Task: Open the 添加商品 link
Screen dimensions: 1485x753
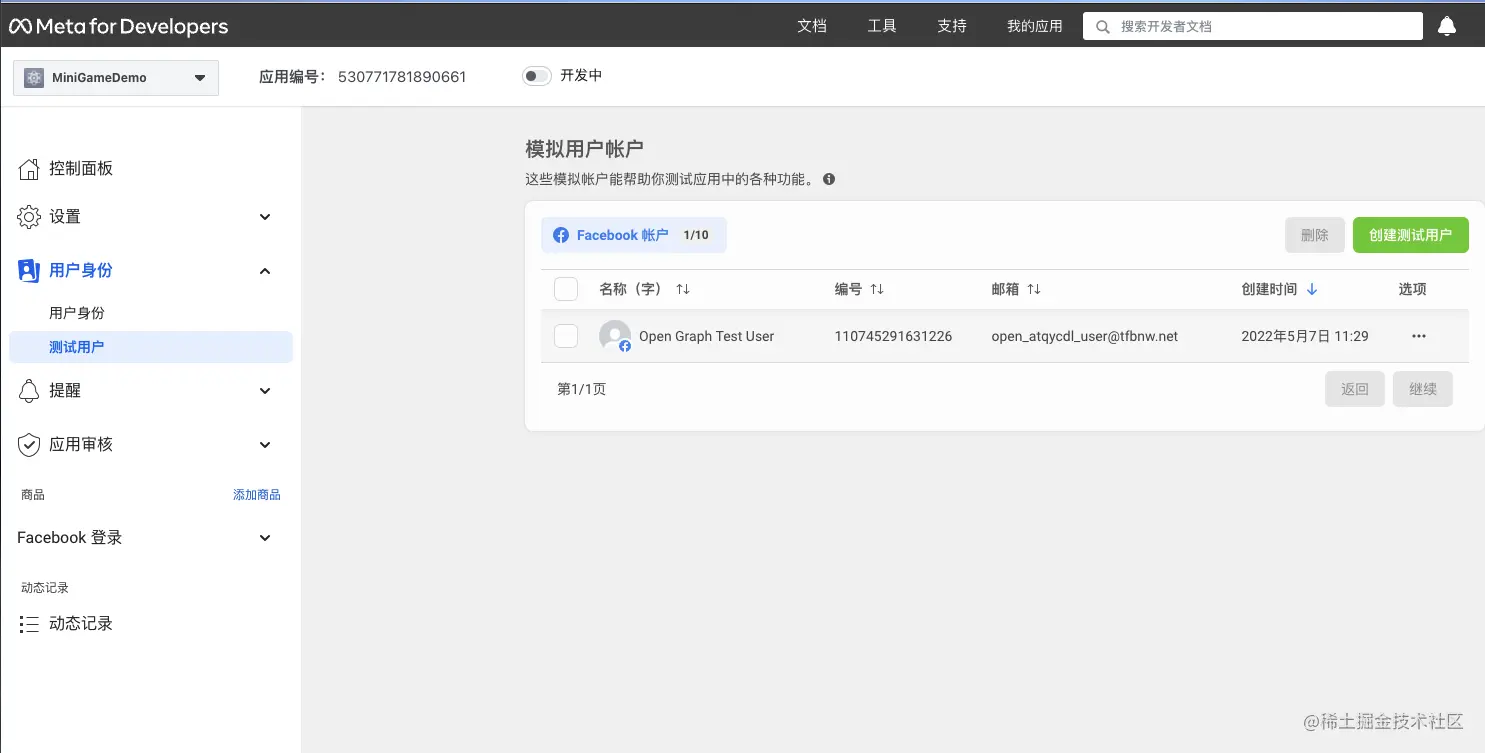Action: click(257, 494)
